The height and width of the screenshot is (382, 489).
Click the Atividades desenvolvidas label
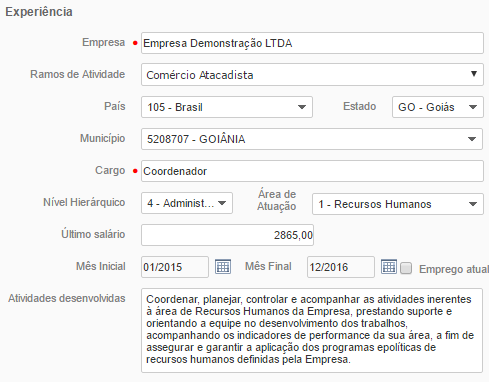(67, 298)
